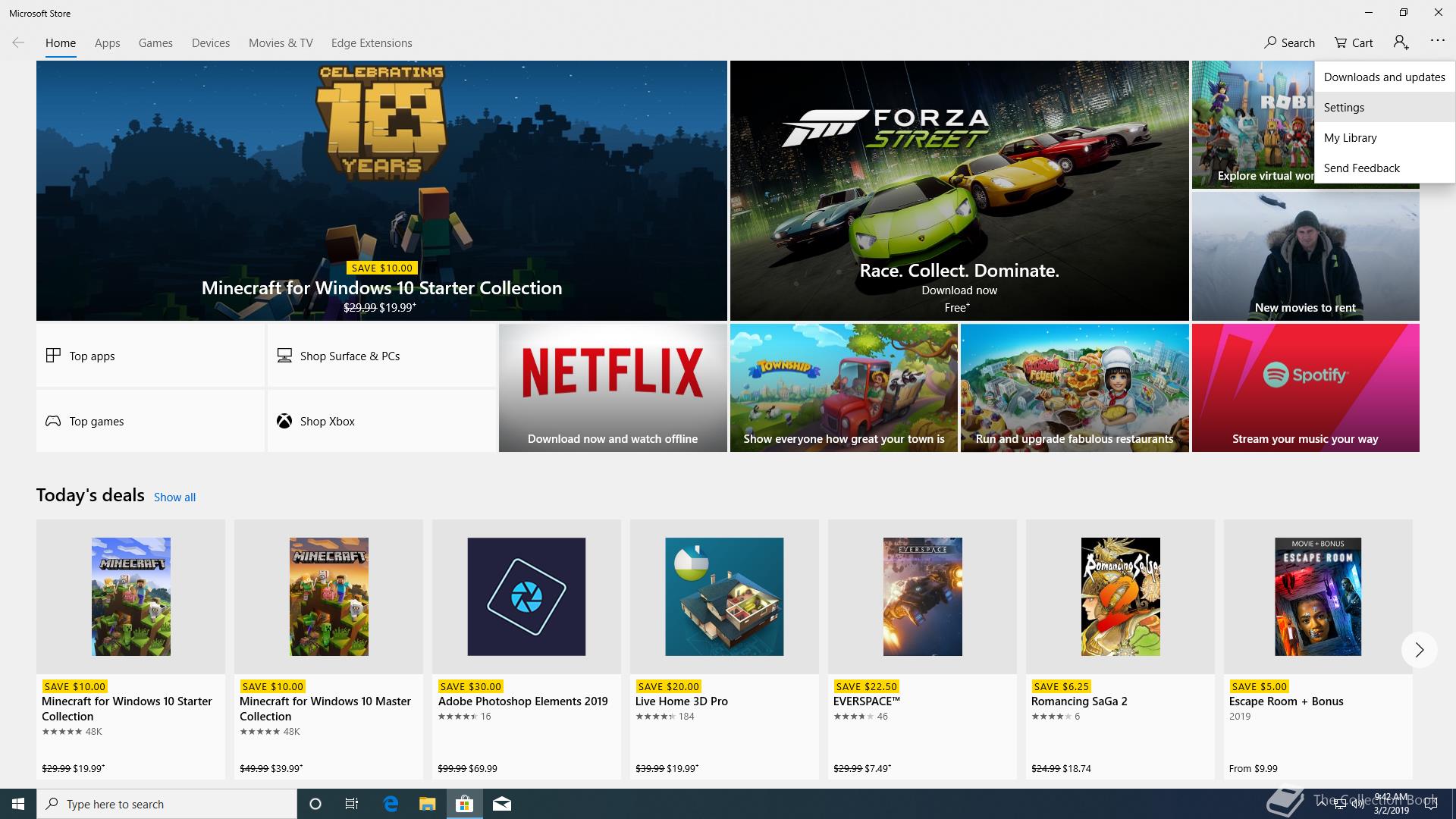The image size is (1456, 819).
Task: Click Show all next to Today's deals
Action: (x=174, y=497)
